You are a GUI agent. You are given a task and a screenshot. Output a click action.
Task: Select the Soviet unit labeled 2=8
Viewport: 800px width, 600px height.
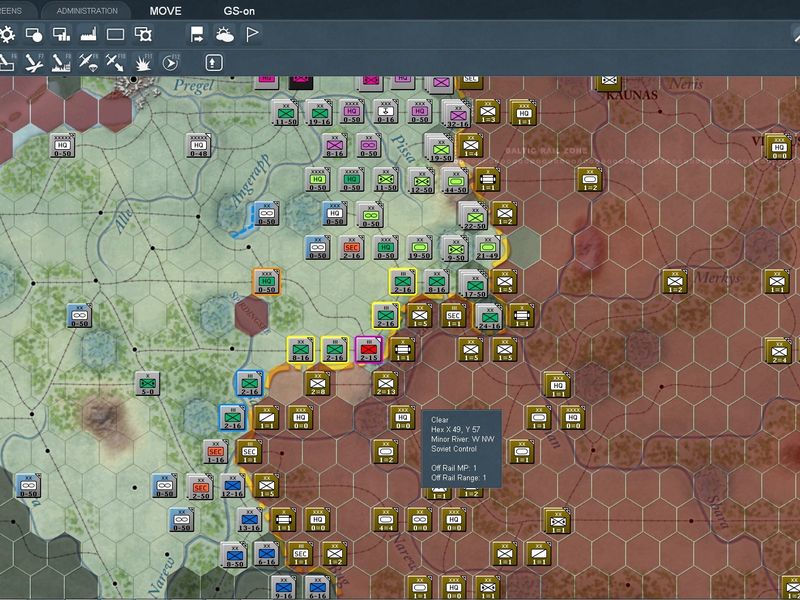coord(317,384)
